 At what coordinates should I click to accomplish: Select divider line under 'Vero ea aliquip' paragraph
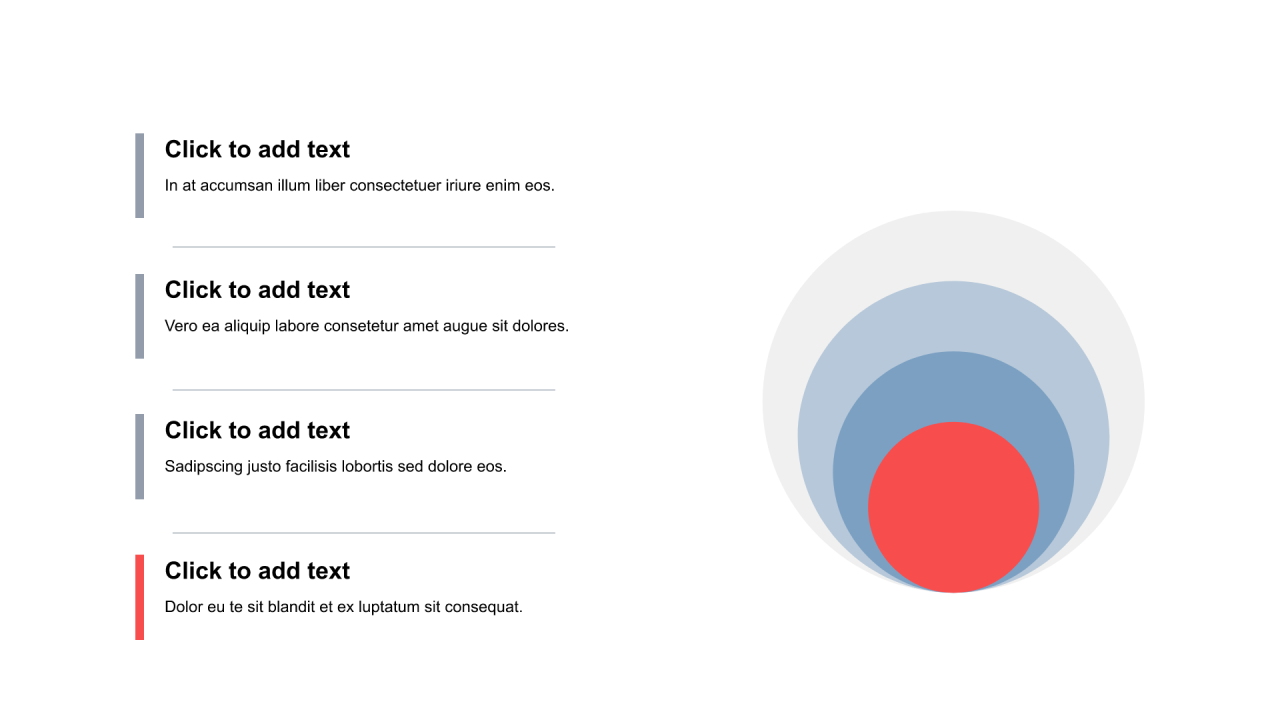pos(364,390)
